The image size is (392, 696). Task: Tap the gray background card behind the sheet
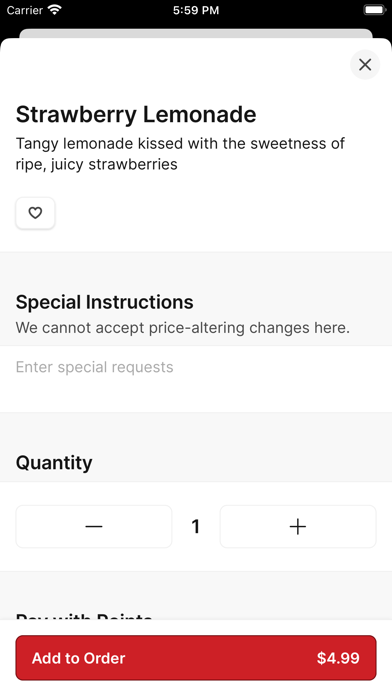click(x=196, y=33)
